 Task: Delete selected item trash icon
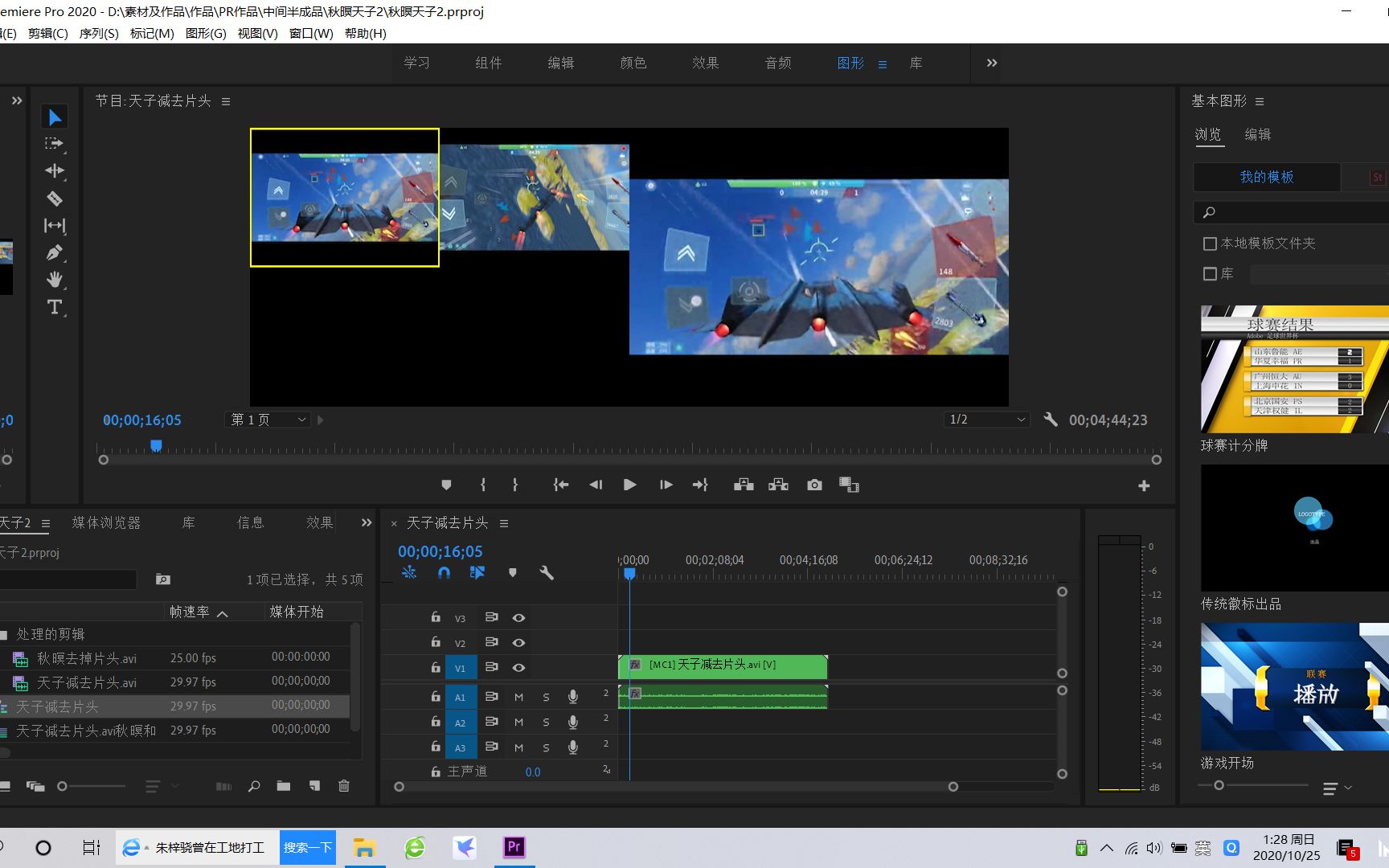[x=344, y=786]
